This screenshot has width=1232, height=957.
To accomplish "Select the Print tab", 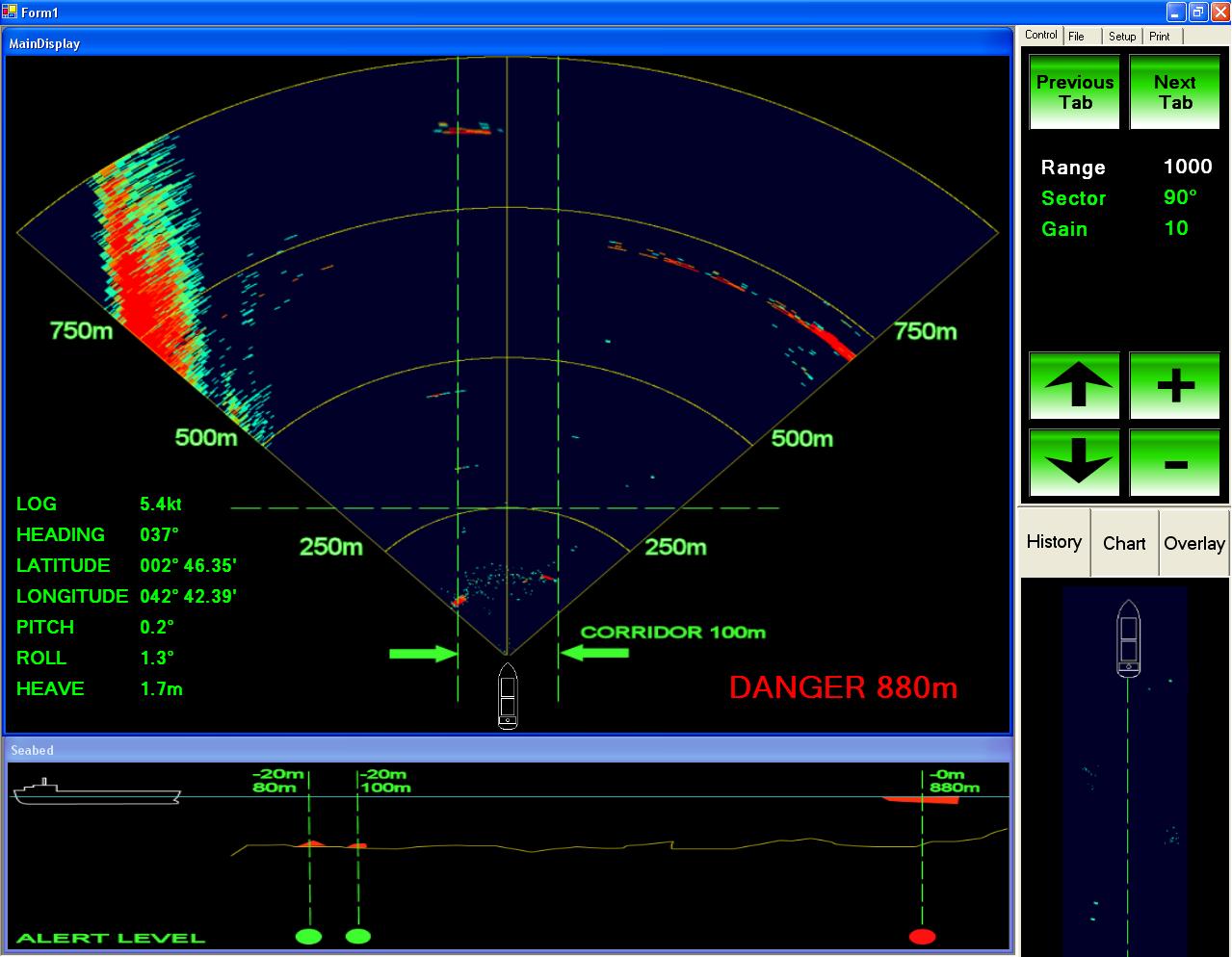I will 1160,37.
